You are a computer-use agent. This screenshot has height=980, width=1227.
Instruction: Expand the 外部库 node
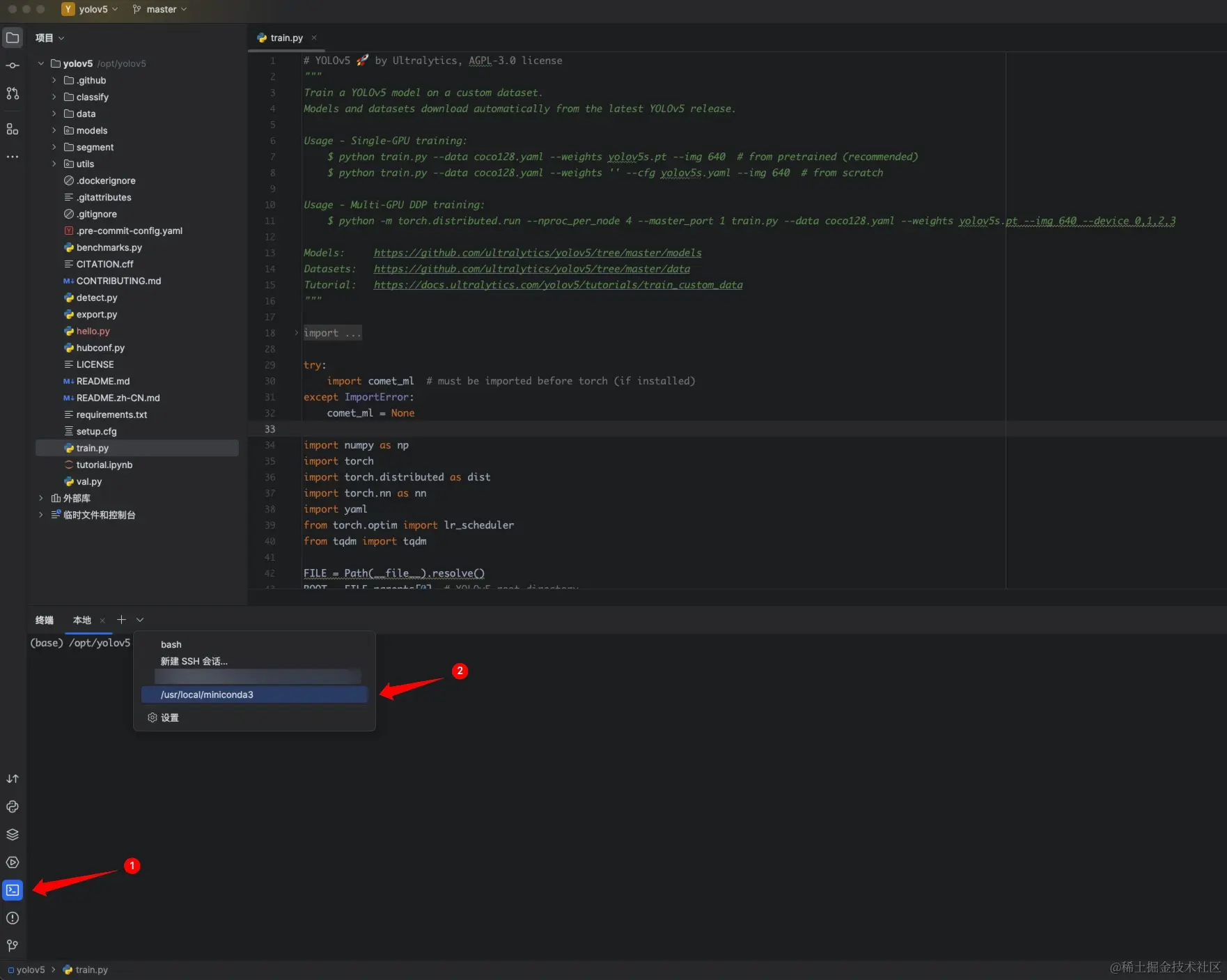[41, 498]
